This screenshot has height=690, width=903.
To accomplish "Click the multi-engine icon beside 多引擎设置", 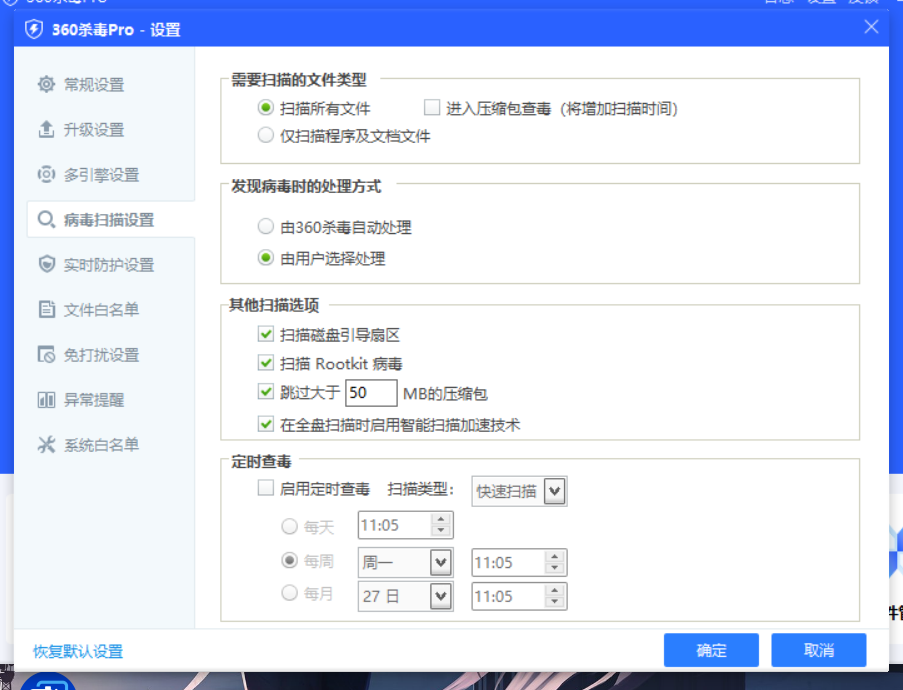I will (46, 175).
